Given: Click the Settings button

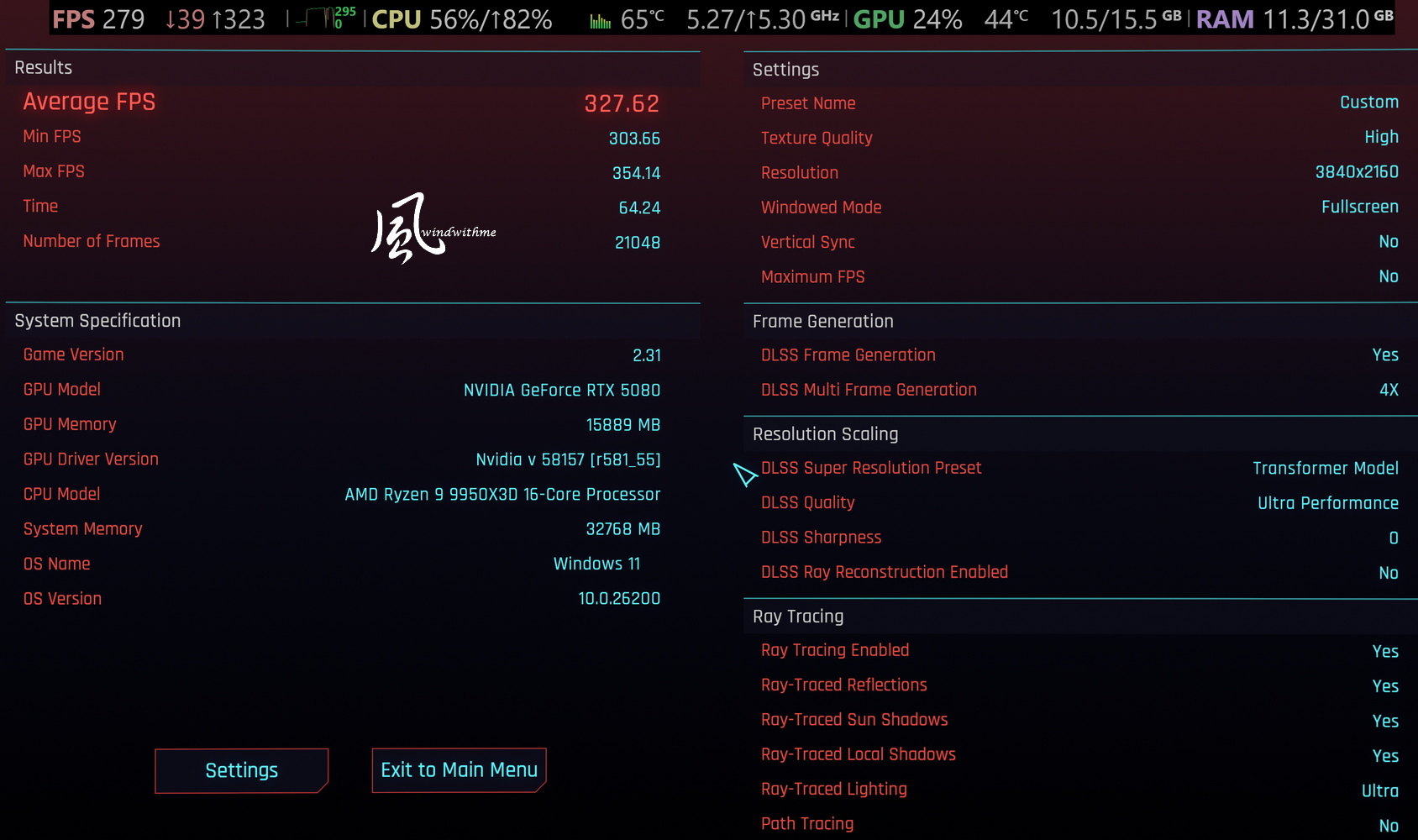Looking at the screenshot, I should pyautogui.click(x=241, y=770).
